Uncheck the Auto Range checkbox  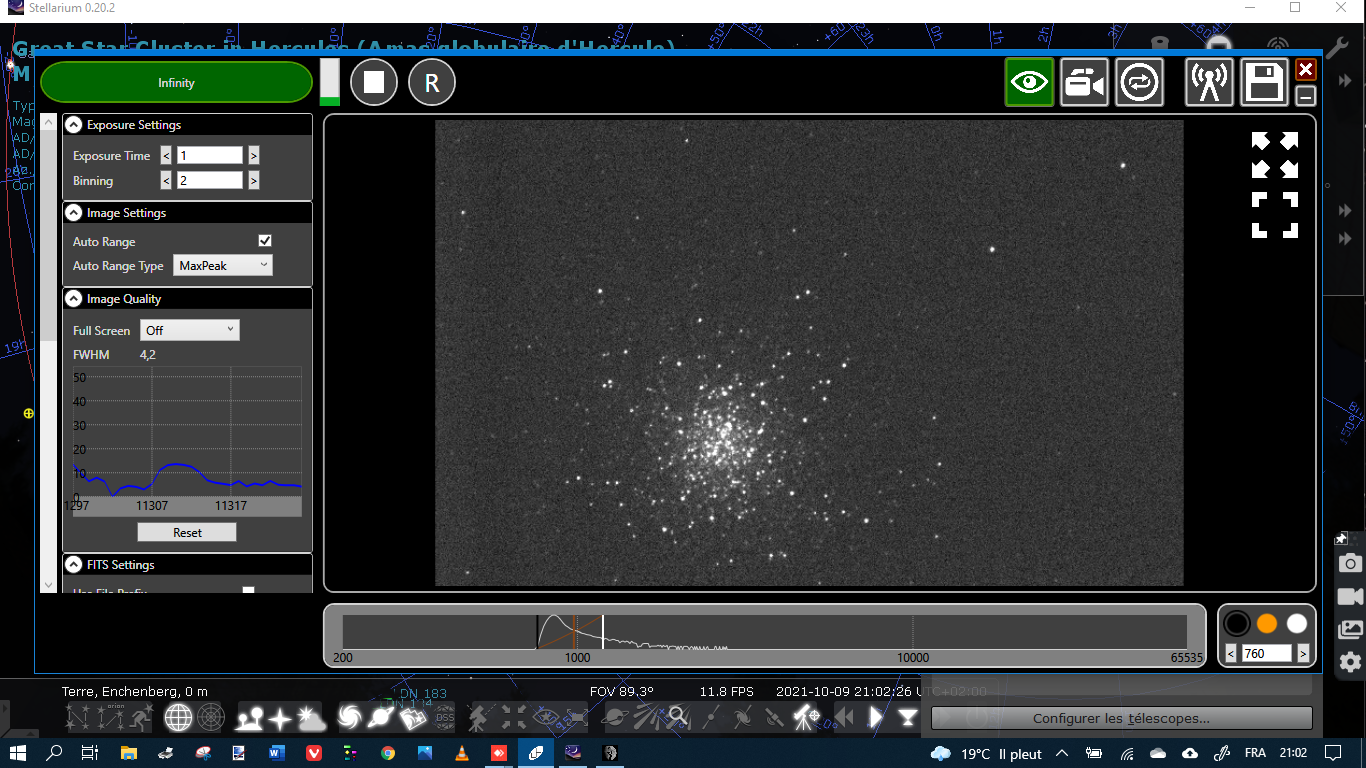(x=265, y=241)
